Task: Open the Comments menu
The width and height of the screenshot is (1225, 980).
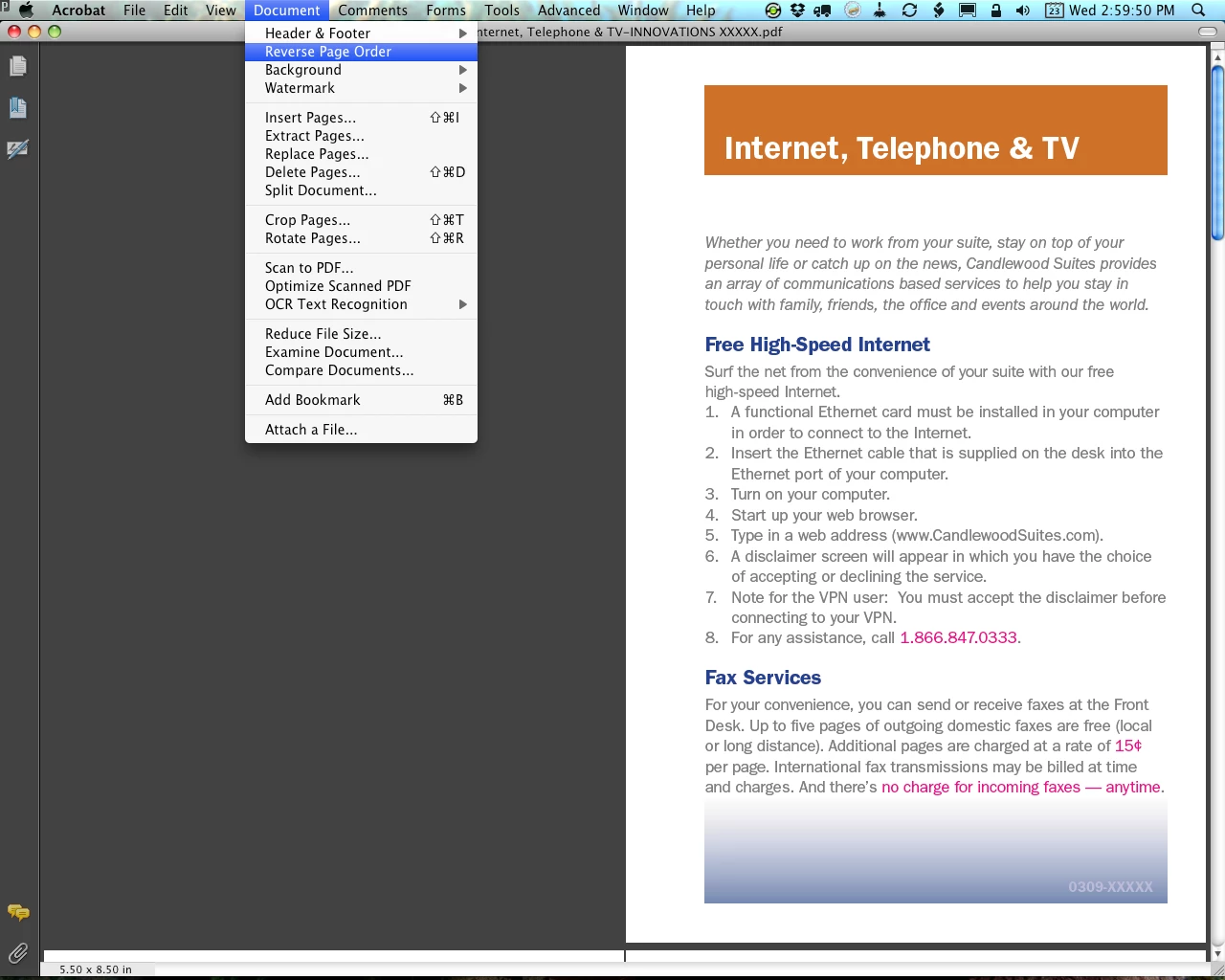Action: tap(372, 10)
